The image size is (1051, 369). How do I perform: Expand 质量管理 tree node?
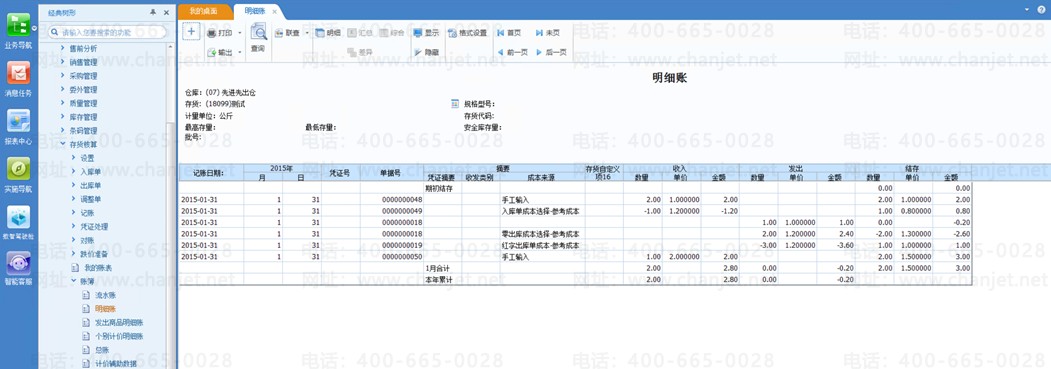[x=63, y=103]
